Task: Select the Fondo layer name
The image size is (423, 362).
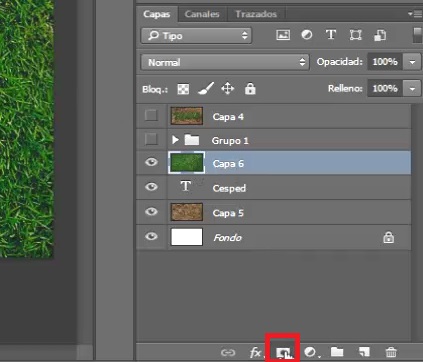Action: 227,238
